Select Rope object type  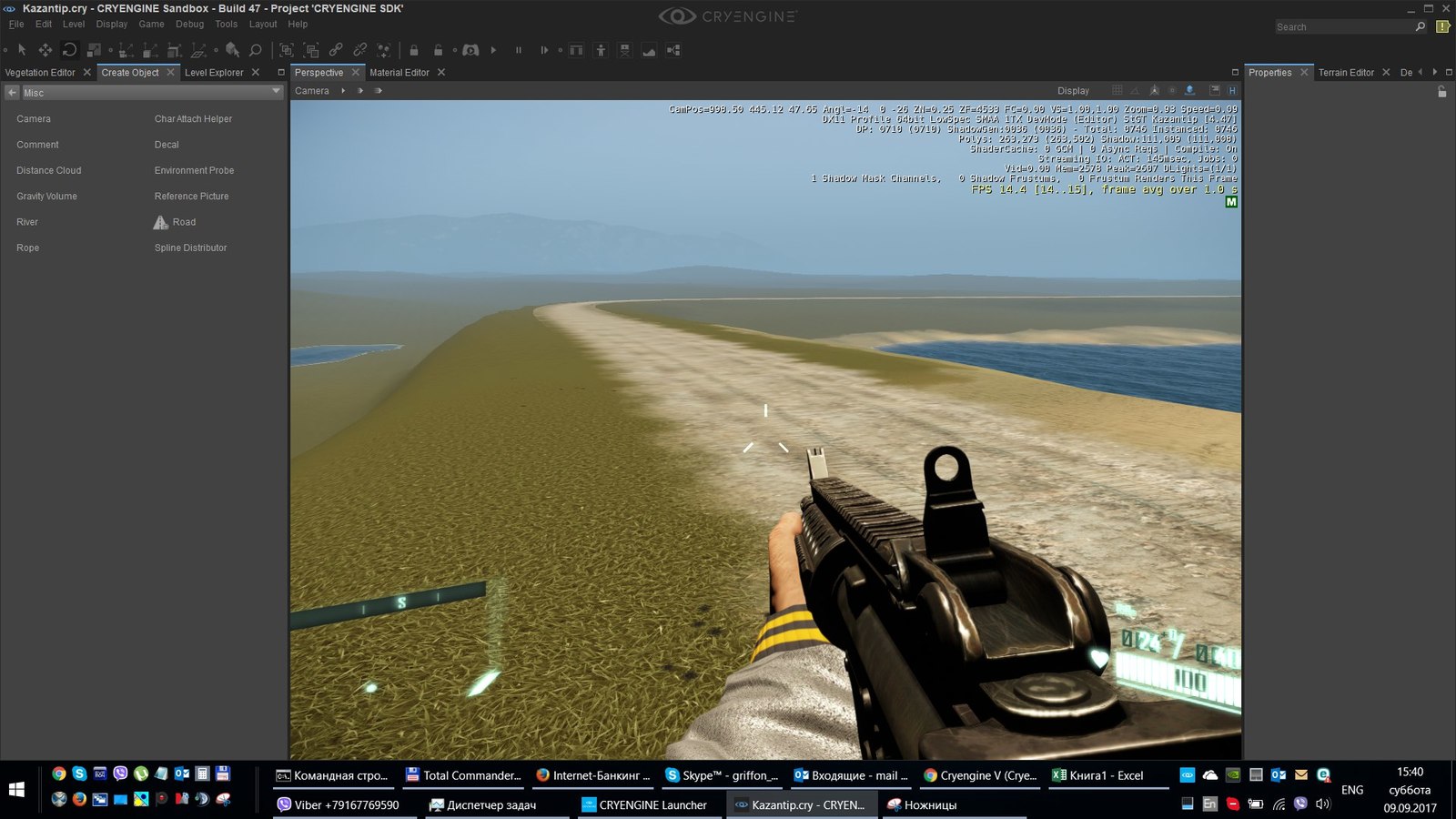[27, 248]
